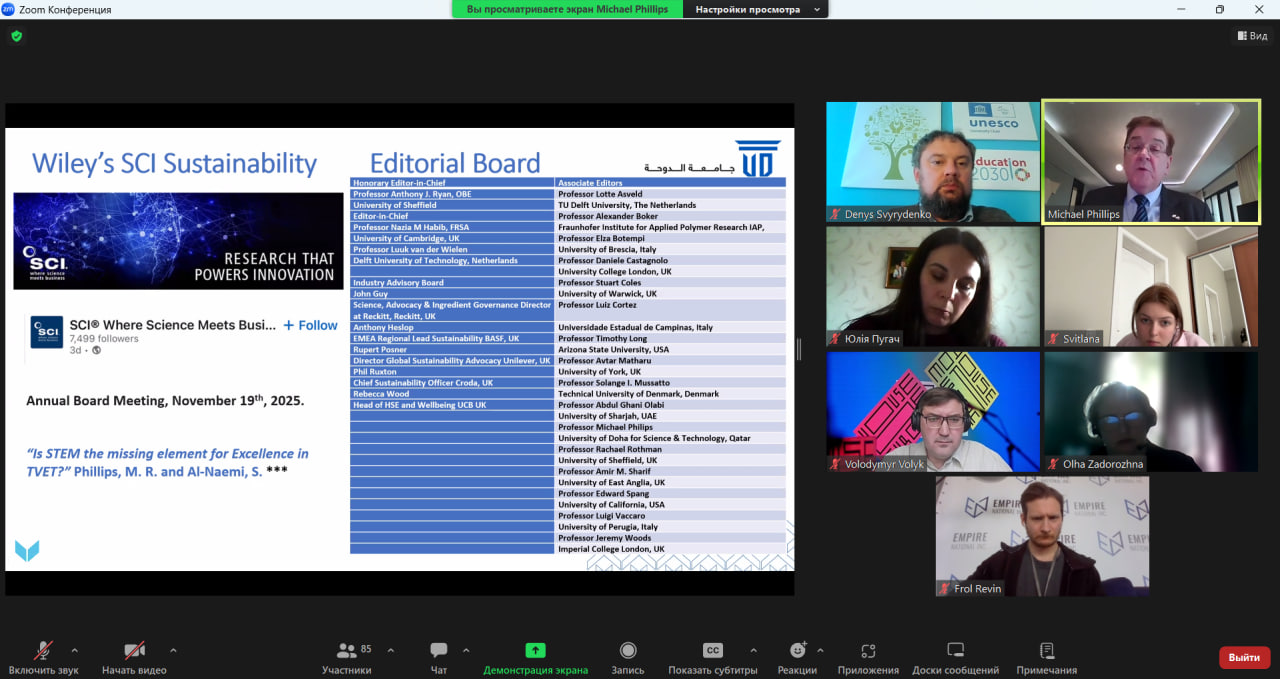Screen dimensions: 1280x679
Task: Click the red Выйти leave button
Action: click(x=1244, y=657)
